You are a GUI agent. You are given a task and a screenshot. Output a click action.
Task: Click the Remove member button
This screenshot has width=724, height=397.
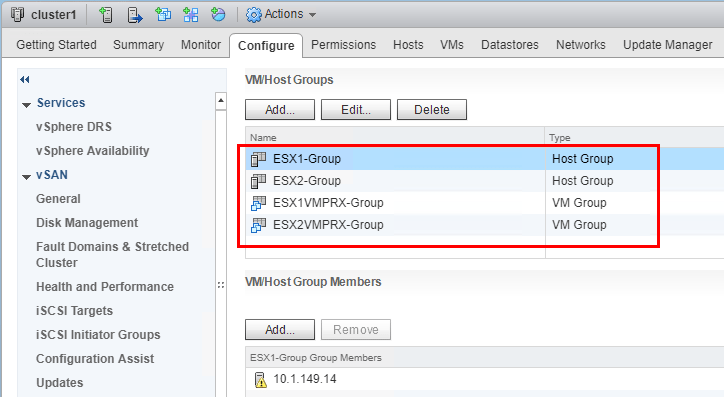click(356, 330)
